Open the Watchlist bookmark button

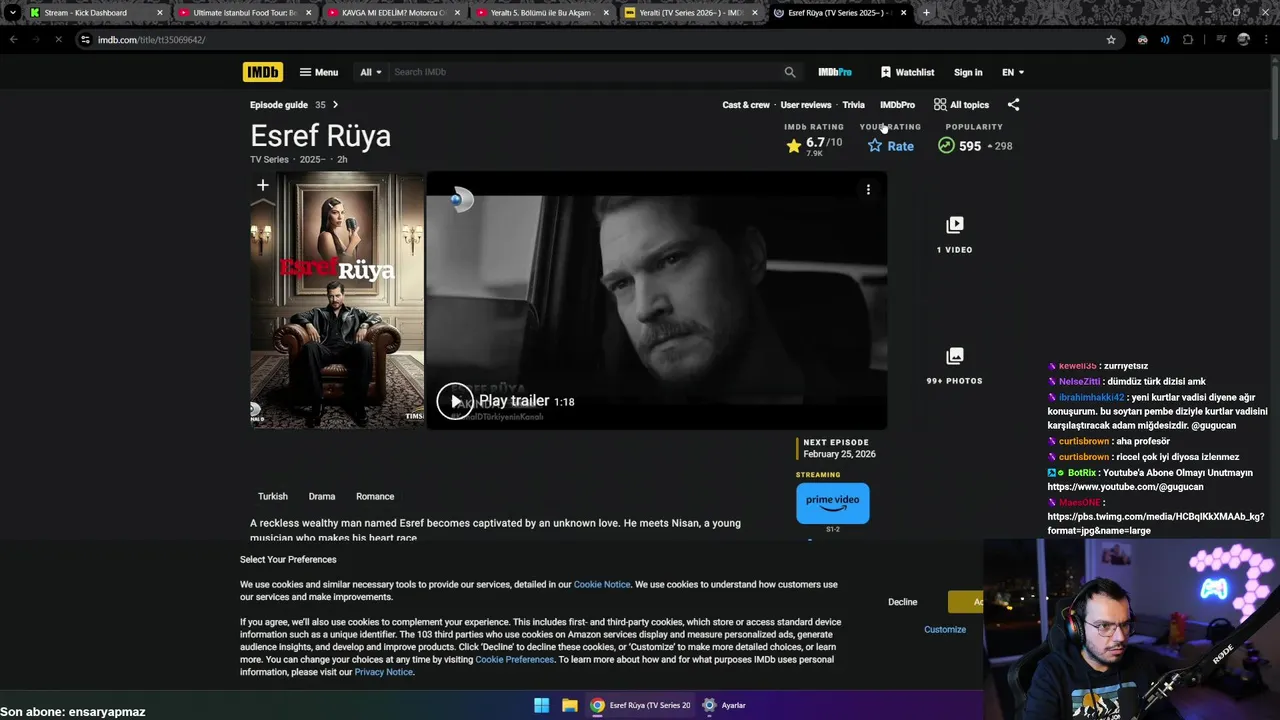(x=907, y=72)
